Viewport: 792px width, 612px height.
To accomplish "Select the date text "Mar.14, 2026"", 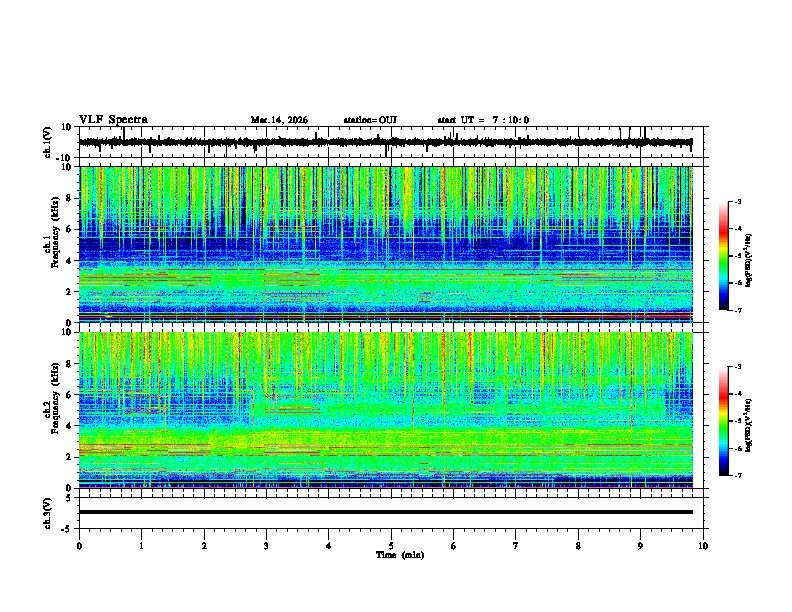I will click(x=279, y=120).
